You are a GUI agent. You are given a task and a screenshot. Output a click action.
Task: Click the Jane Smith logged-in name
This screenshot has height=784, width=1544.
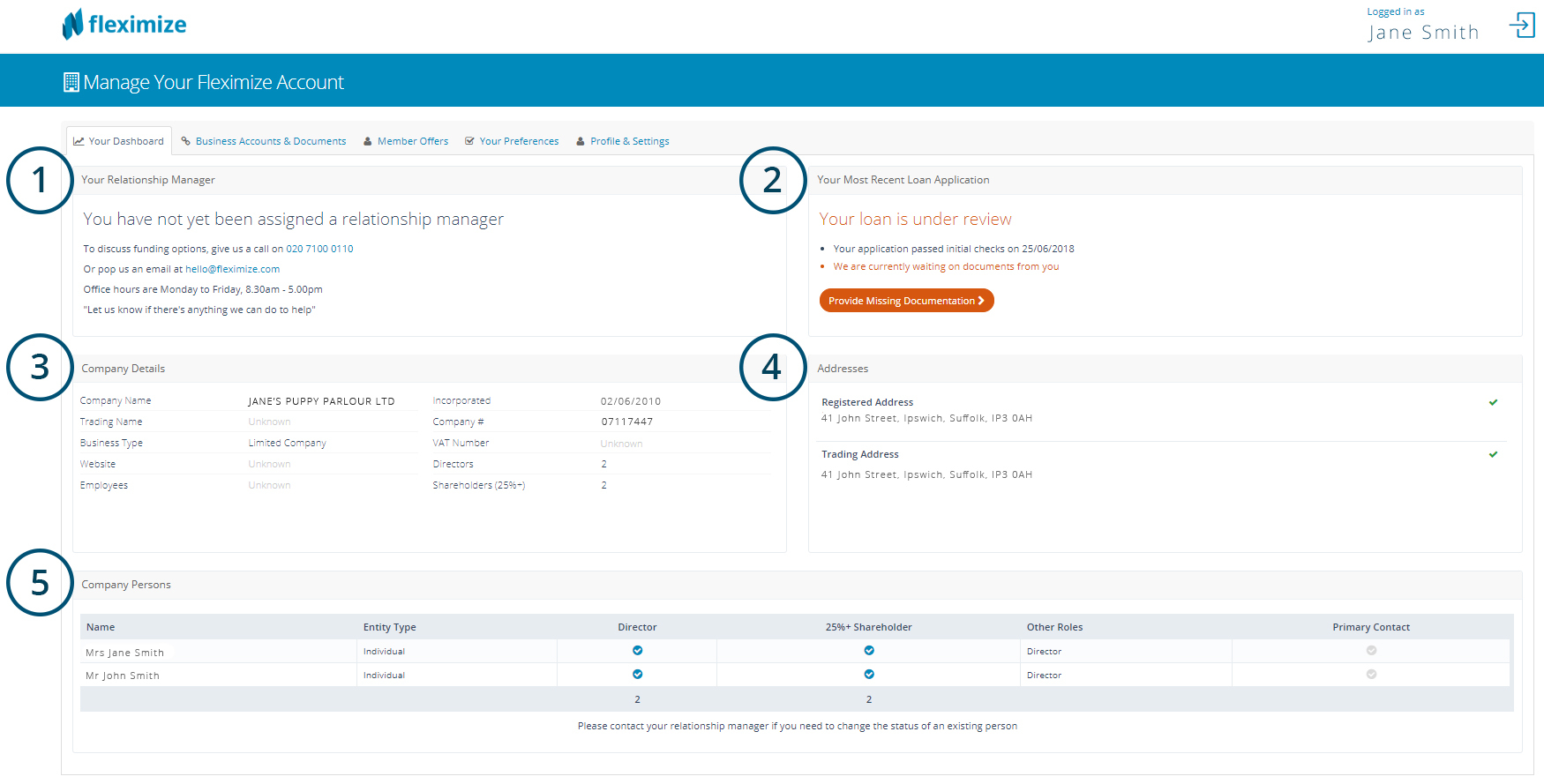[x=1423, y=33]
